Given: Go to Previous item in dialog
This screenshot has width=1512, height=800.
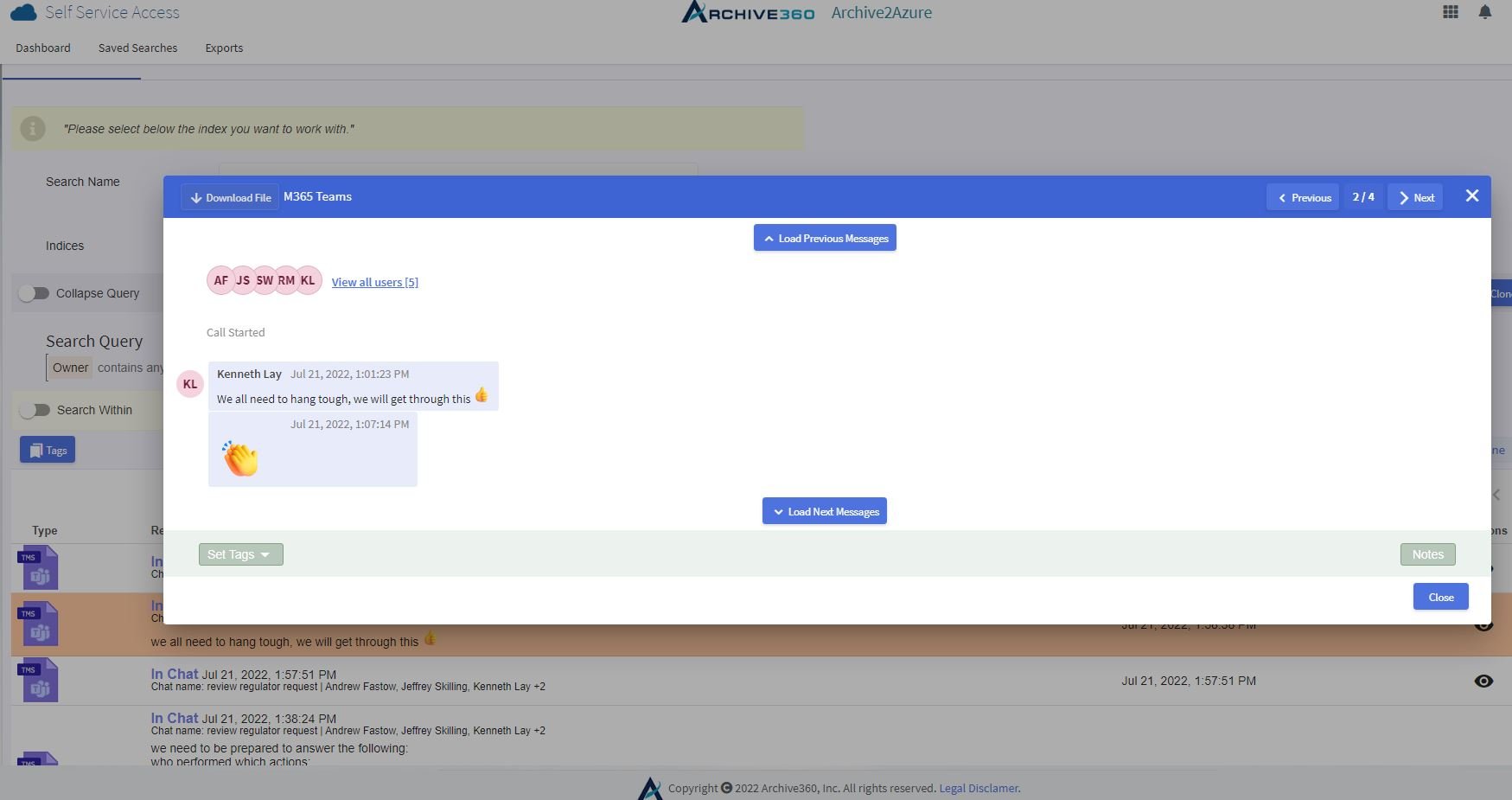Looking at the screenshot, I should click(1303, 197).
